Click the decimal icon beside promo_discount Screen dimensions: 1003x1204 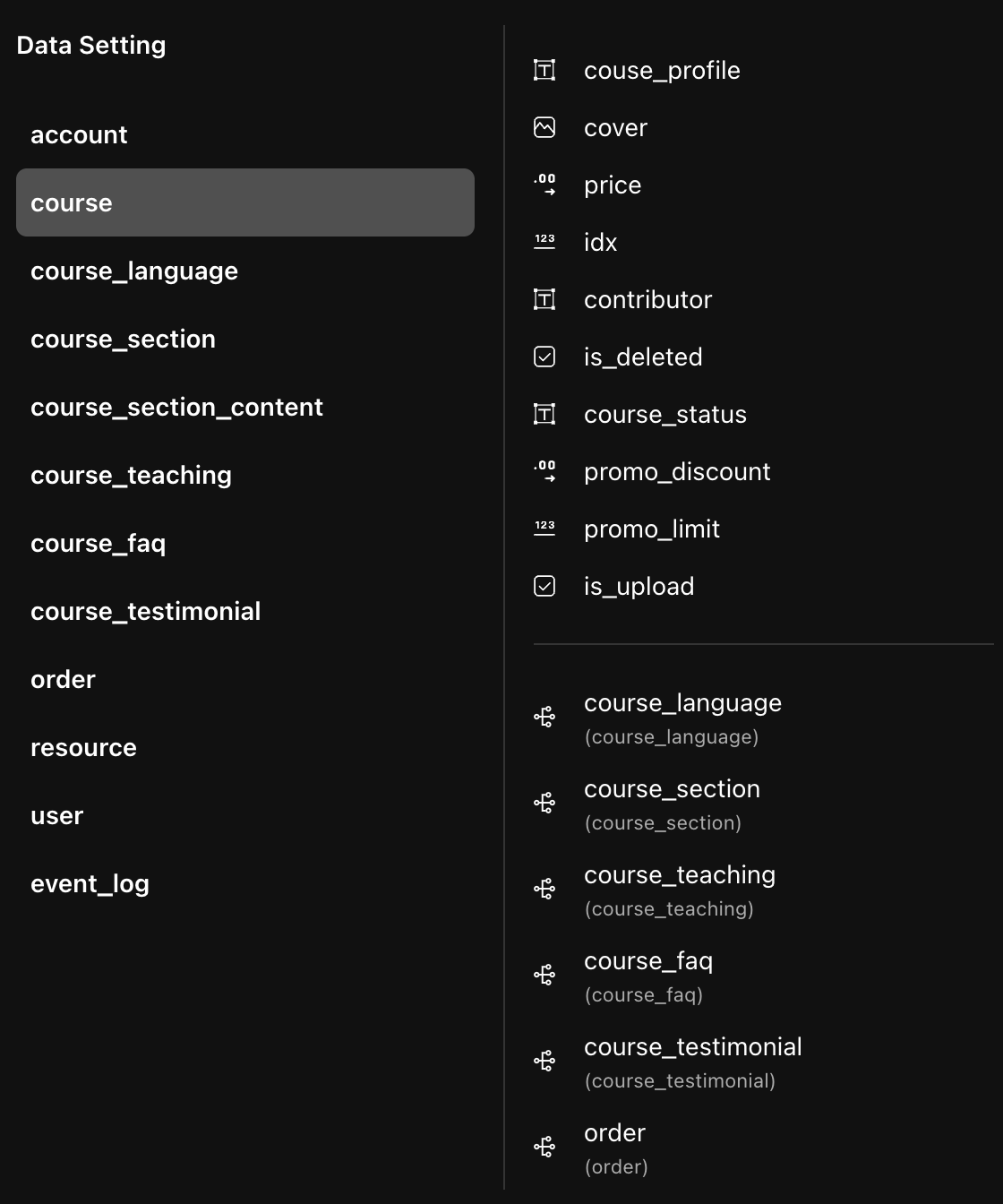pyautogui.click(x=544, y=471)
